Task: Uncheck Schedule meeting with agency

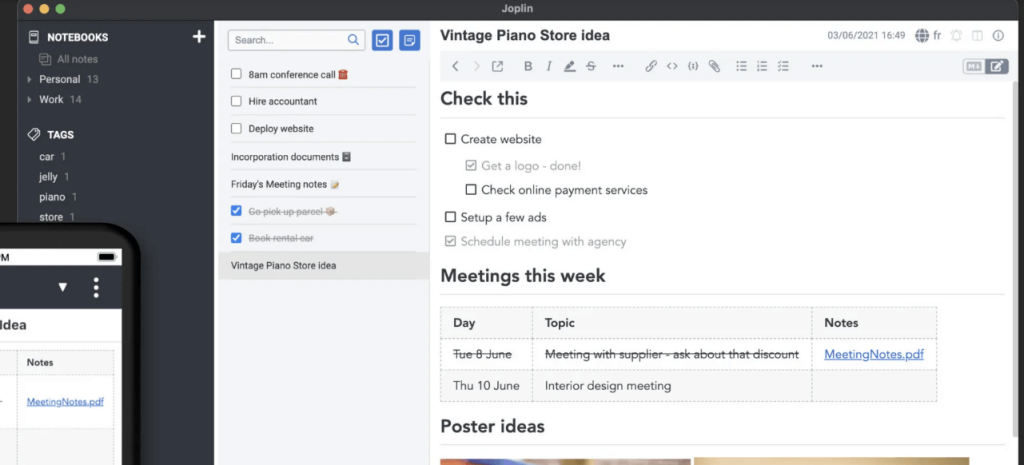Action: (450, 242)
